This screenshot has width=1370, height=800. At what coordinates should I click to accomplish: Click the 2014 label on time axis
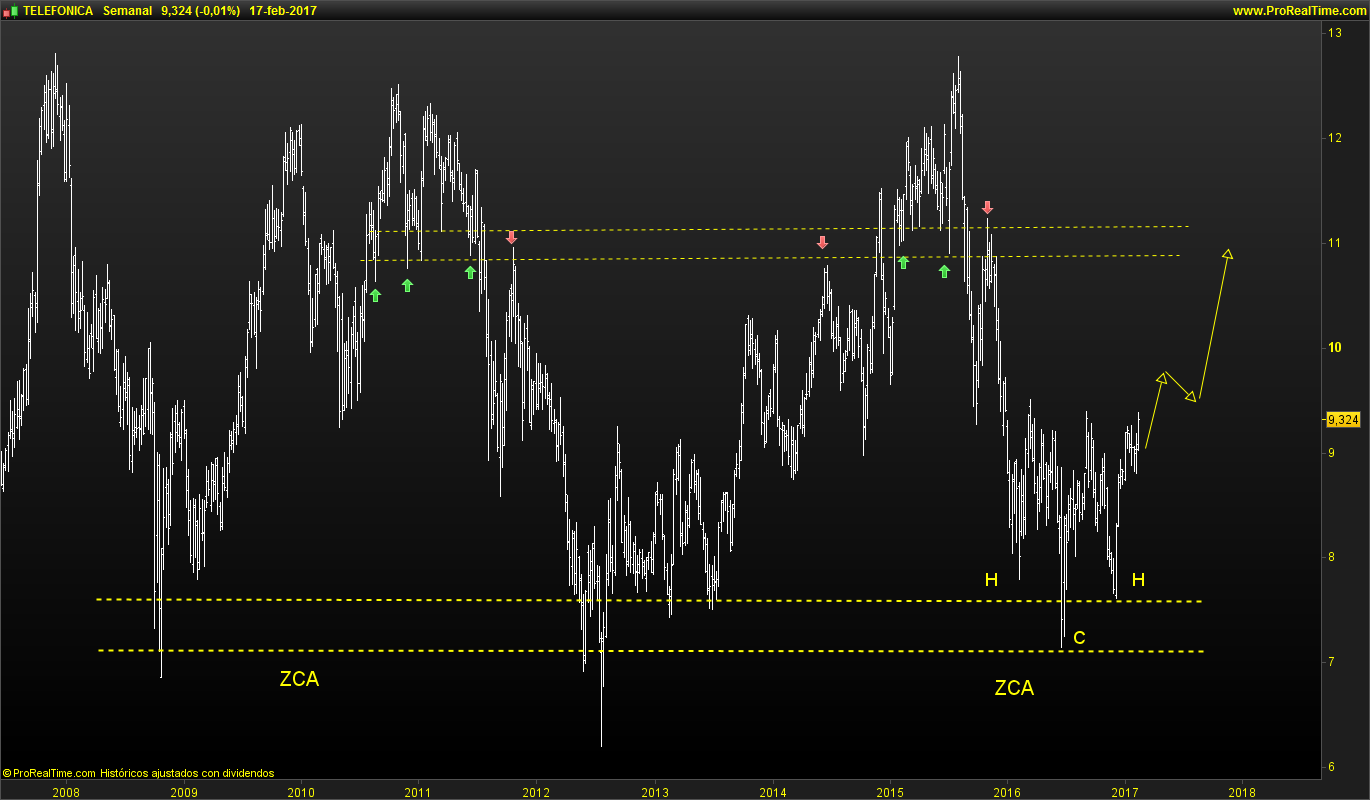pyautogui.click(x=772, y=791)
